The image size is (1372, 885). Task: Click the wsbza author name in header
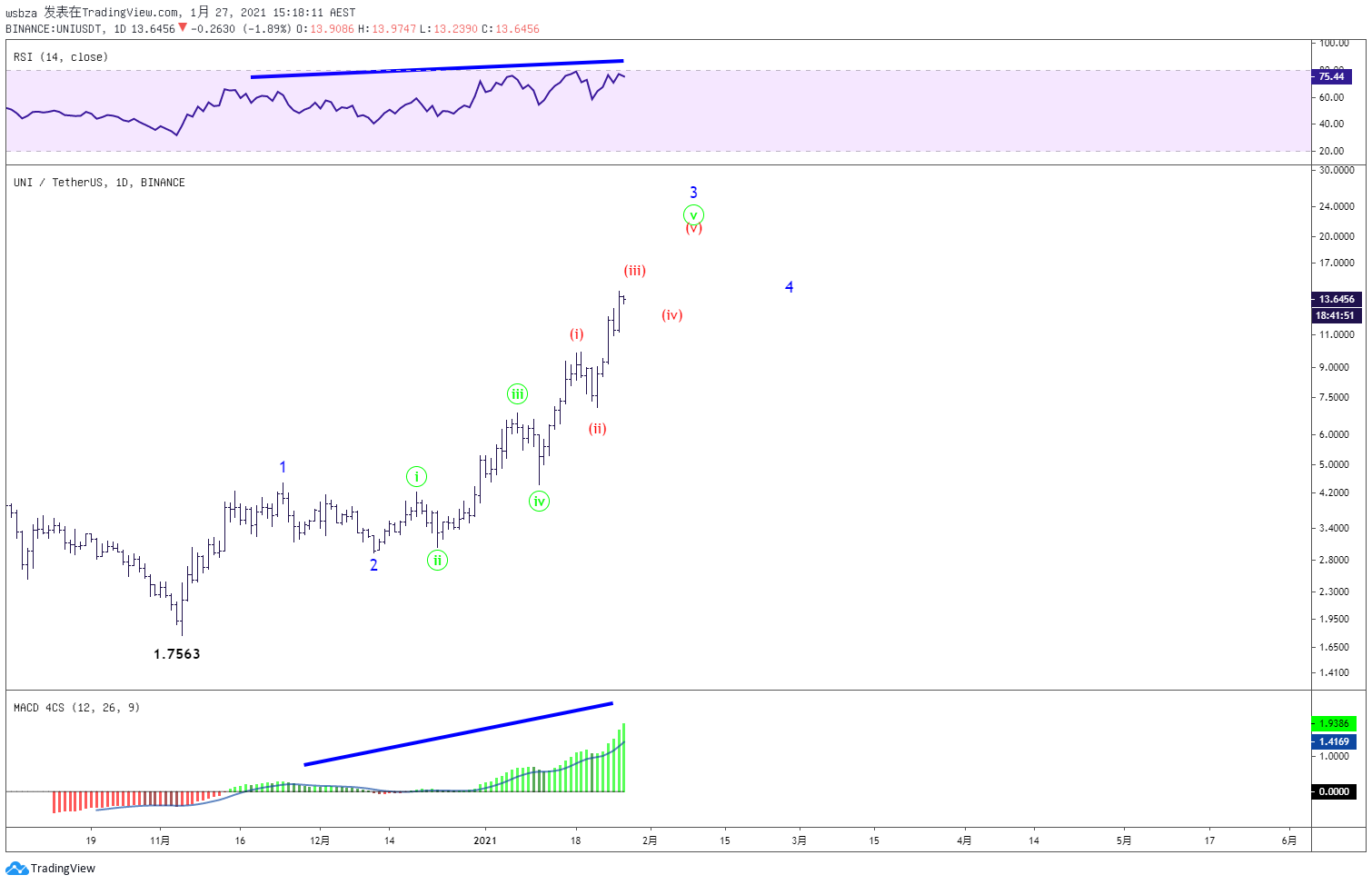pyautogui.click(x=21, y=13)
